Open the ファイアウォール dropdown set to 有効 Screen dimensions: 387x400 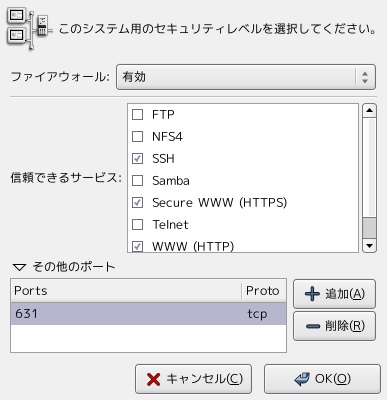[246, 77]
